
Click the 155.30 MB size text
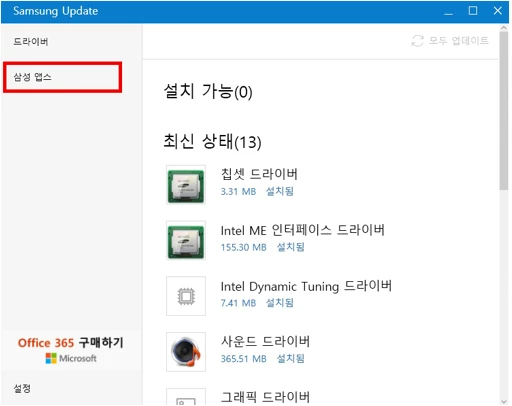click(x=244, y=247)
